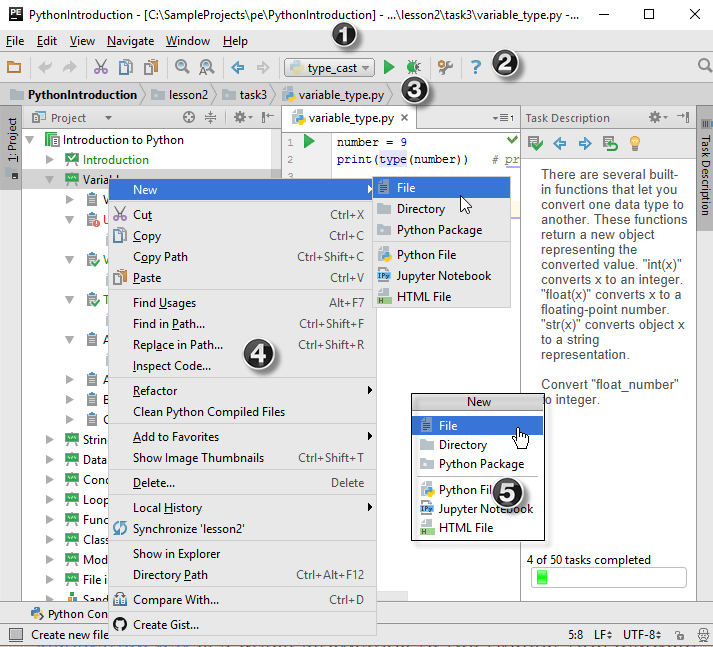
Task: Change UTF-8 file encoding in status bar
Action: click(642, 635)
